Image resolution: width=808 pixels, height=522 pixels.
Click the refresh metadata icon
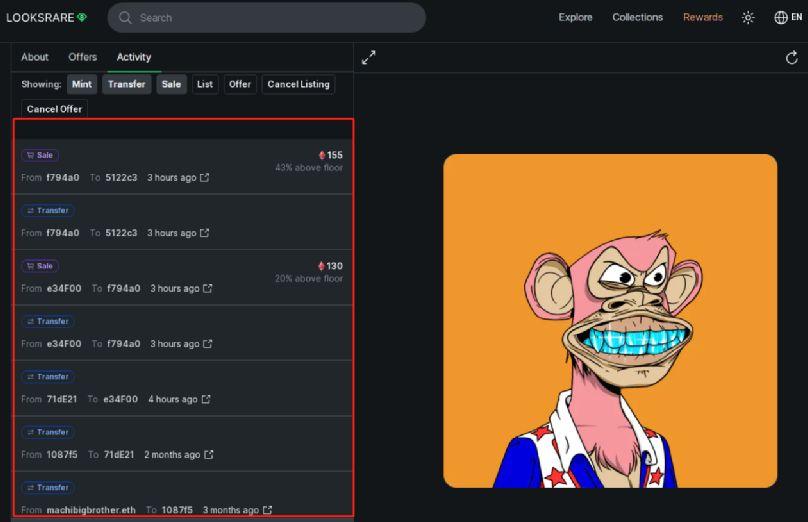(792, 58)
